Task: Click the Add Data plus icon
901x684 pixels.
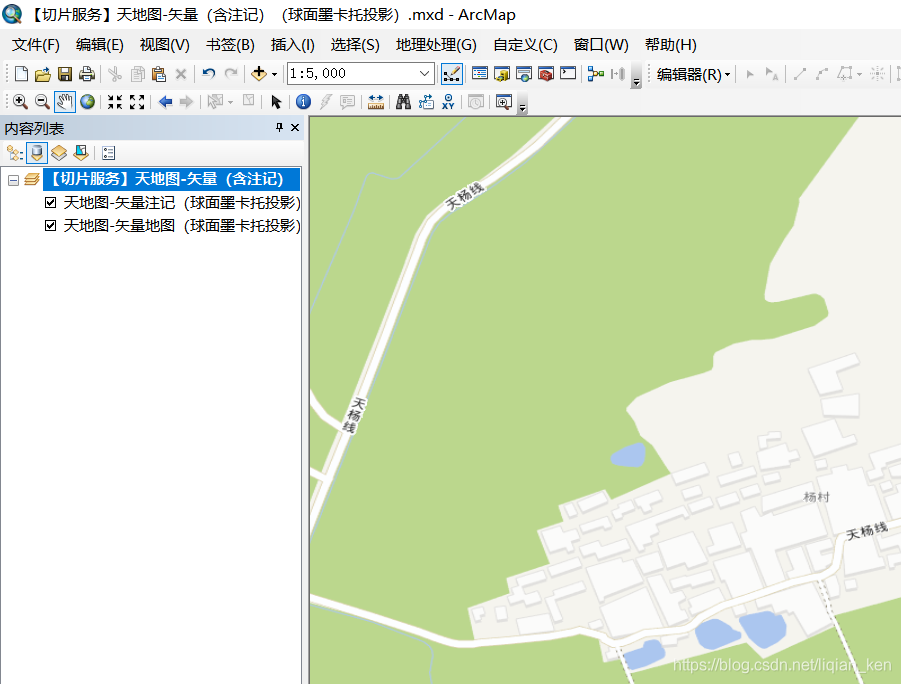Action: pyautogui.click(x=259, y=74)
